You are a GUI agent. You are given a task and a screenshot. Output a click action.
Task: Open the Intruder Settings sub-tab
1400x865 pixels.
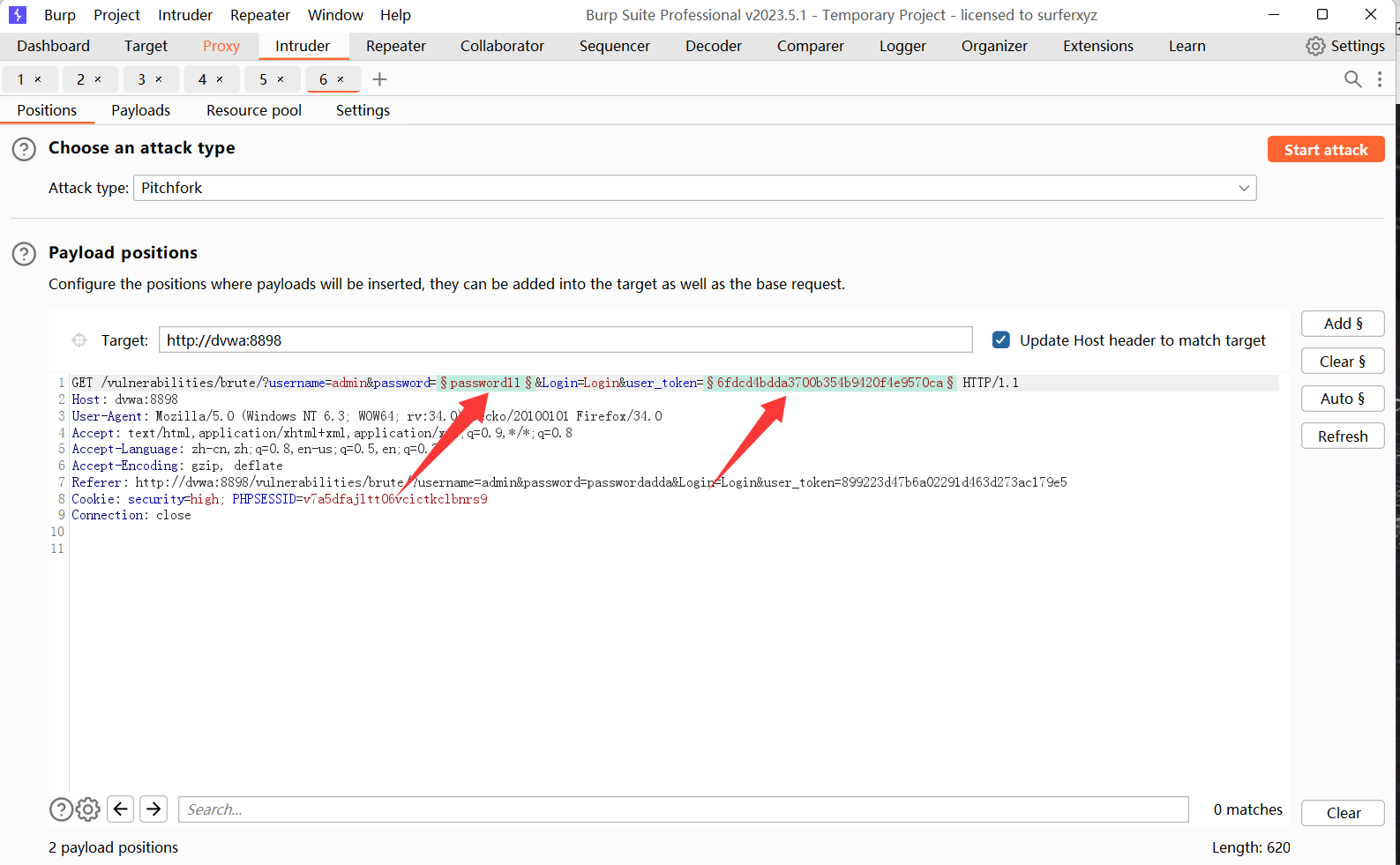click(x=363, y=110)
